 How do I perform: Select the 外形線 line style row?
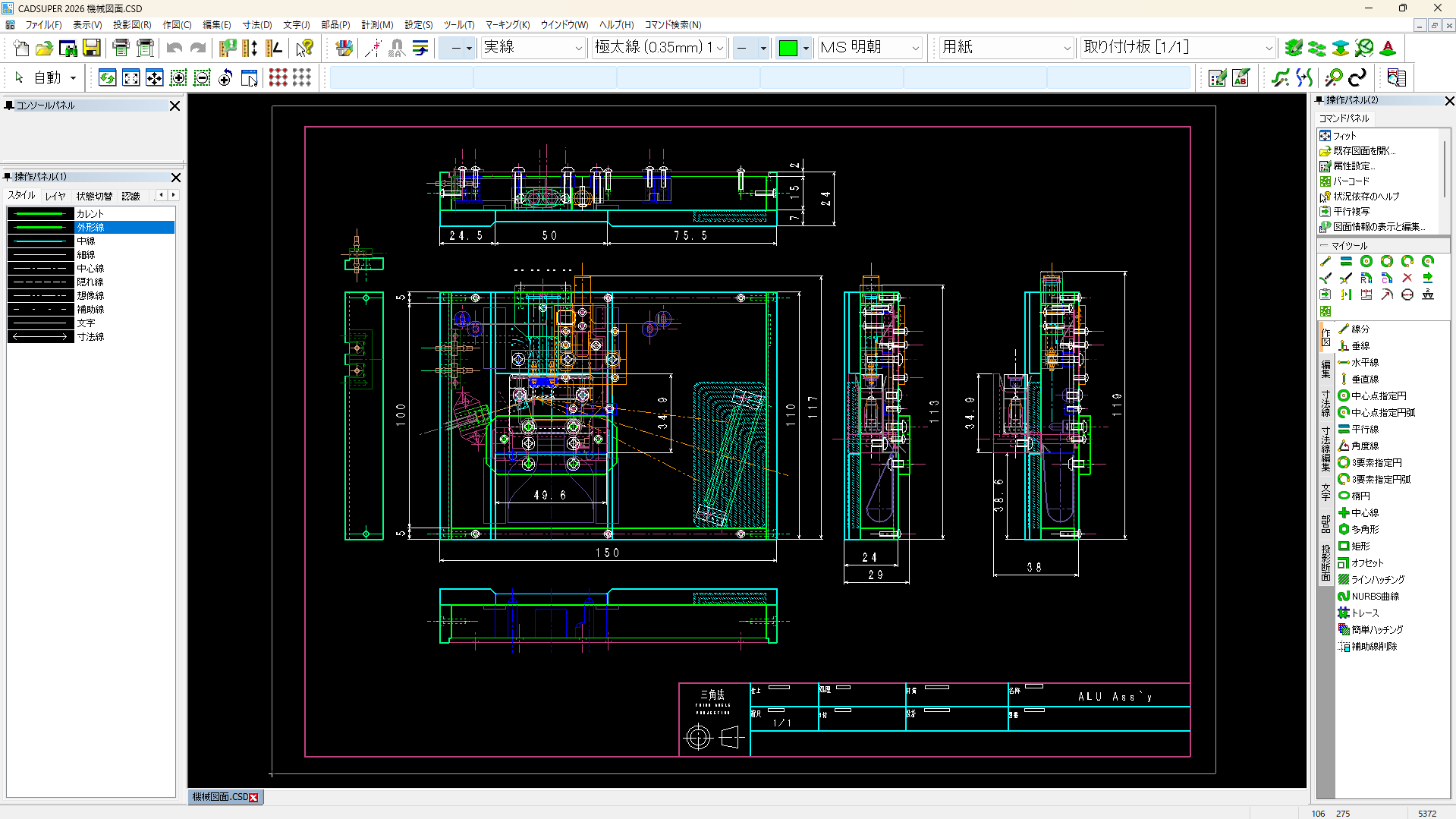[91, 228]
